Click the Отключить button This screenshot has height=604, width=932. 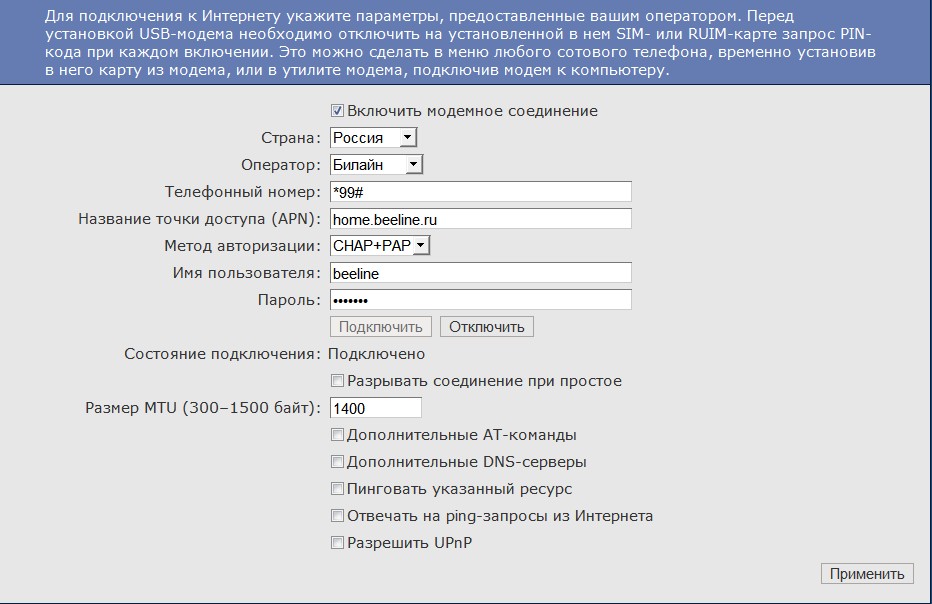pos(487,327)
